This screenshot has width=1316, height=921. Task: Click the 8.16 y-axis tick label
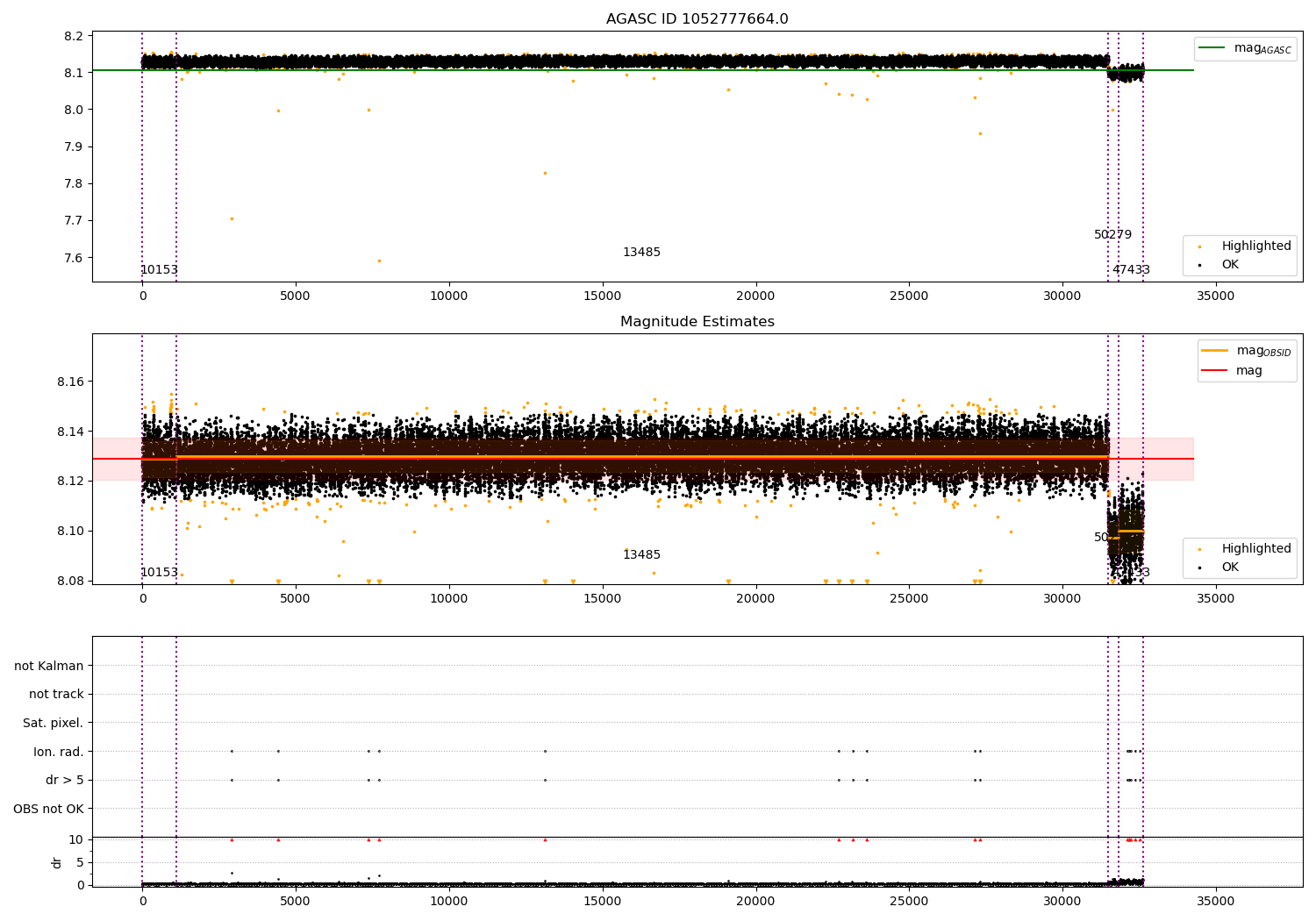point(71,382)
